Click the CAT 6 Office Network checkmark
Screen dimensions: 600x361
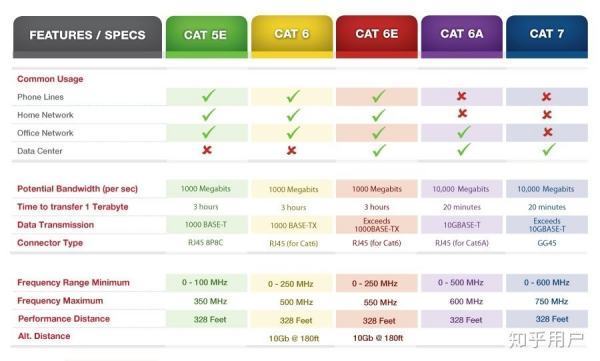point(293,132)
